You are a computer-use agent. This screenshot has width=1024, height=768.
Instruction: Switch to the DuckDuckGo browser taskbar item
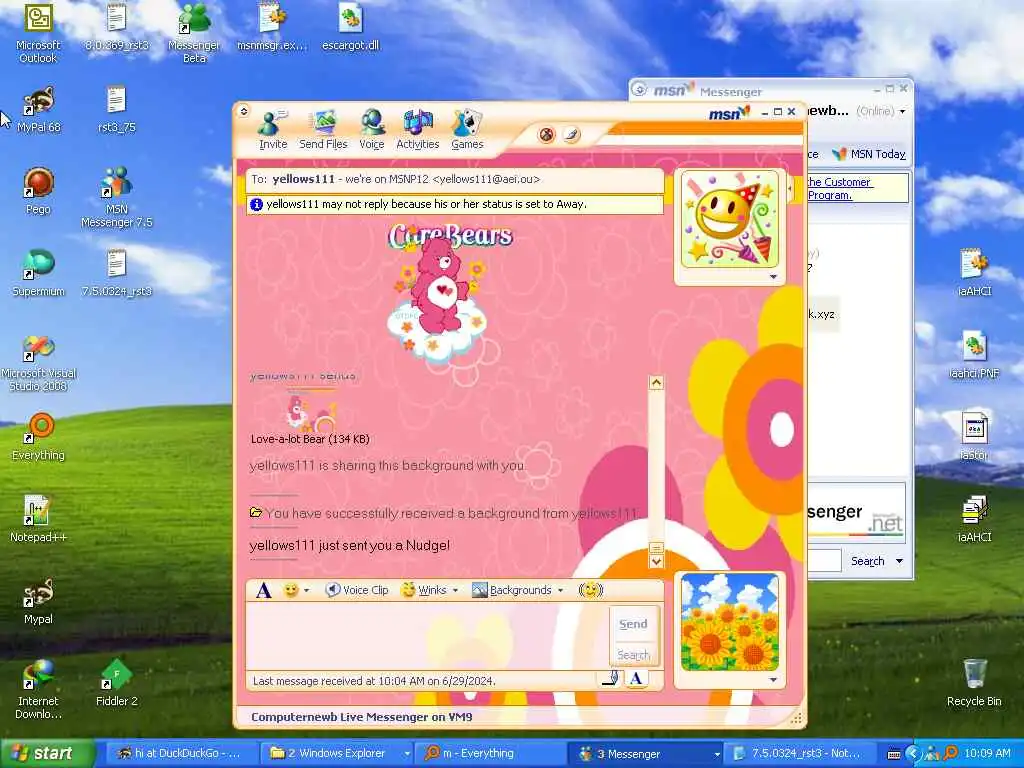coord(181,754)
